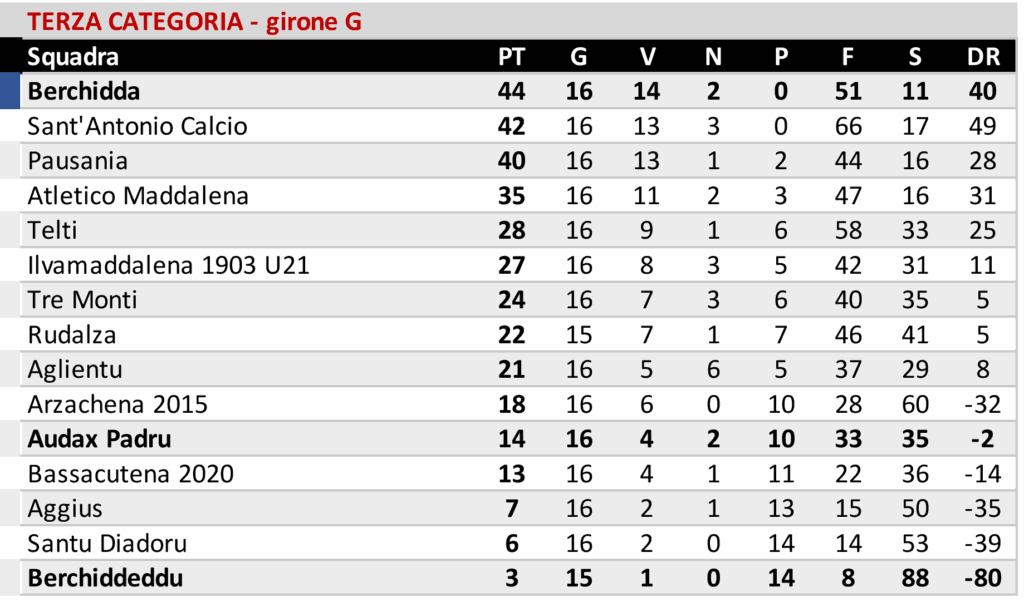This screenshot has height=602, width=1024.
Task: Select the Squadra column header
Action: pos(73,57)
